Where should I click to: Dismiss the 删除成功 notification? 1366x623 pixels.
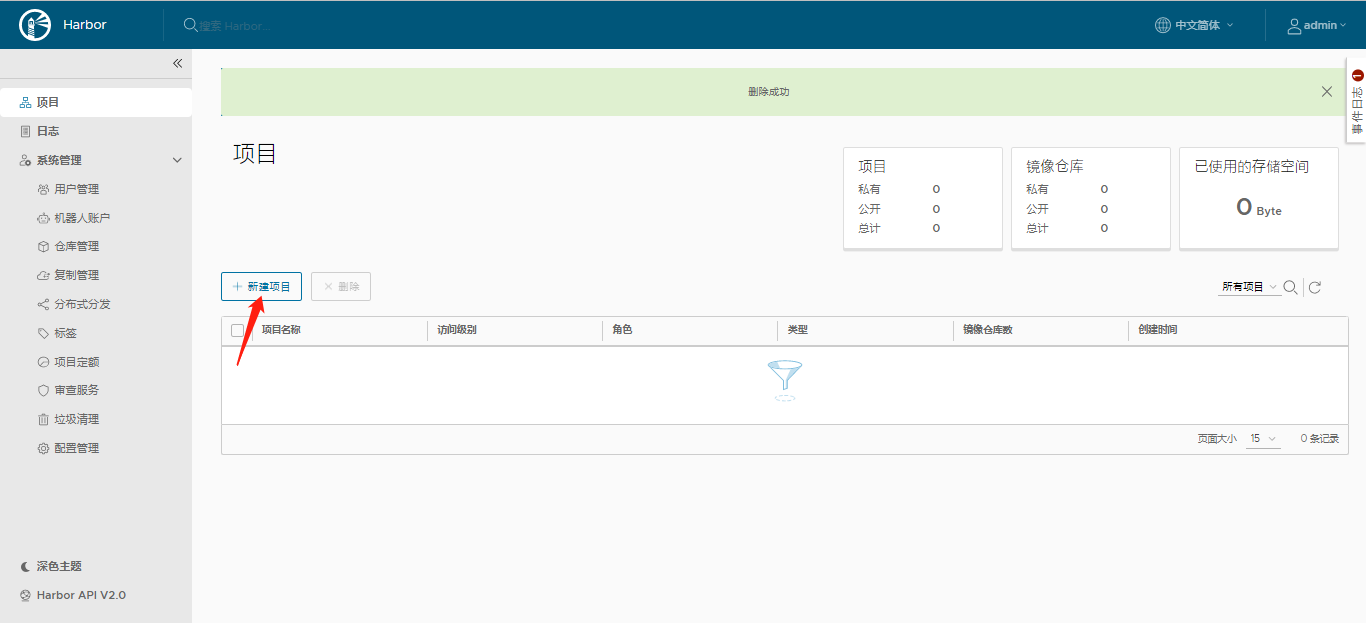tap(1327, 91)
